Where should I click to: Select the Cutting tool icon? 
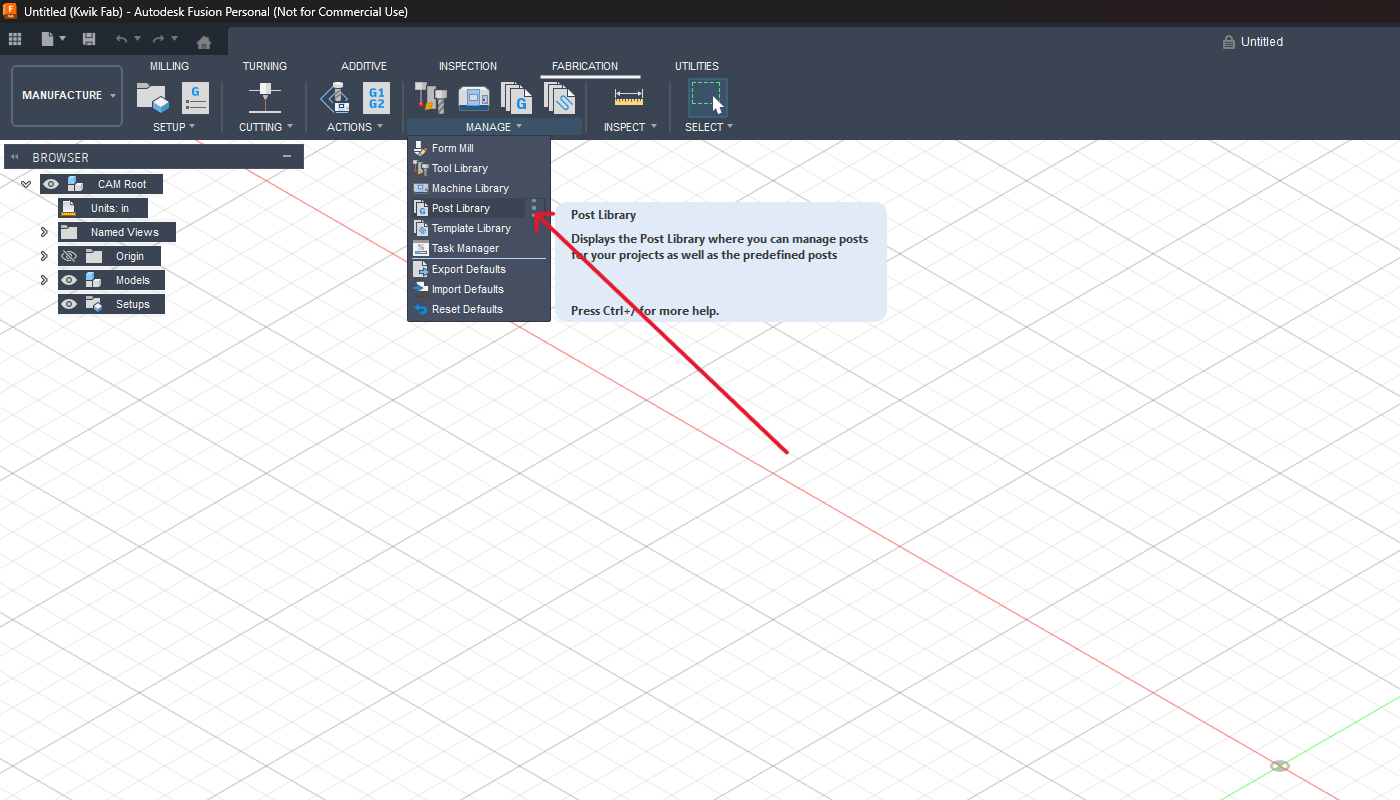(x=265, y=97)
